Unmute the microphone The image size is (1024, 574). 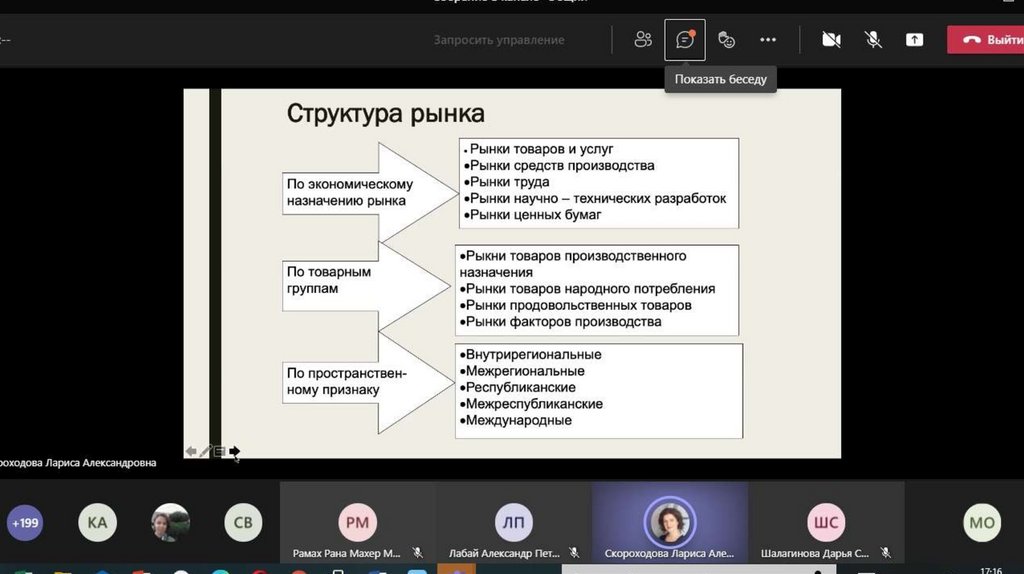873,40
